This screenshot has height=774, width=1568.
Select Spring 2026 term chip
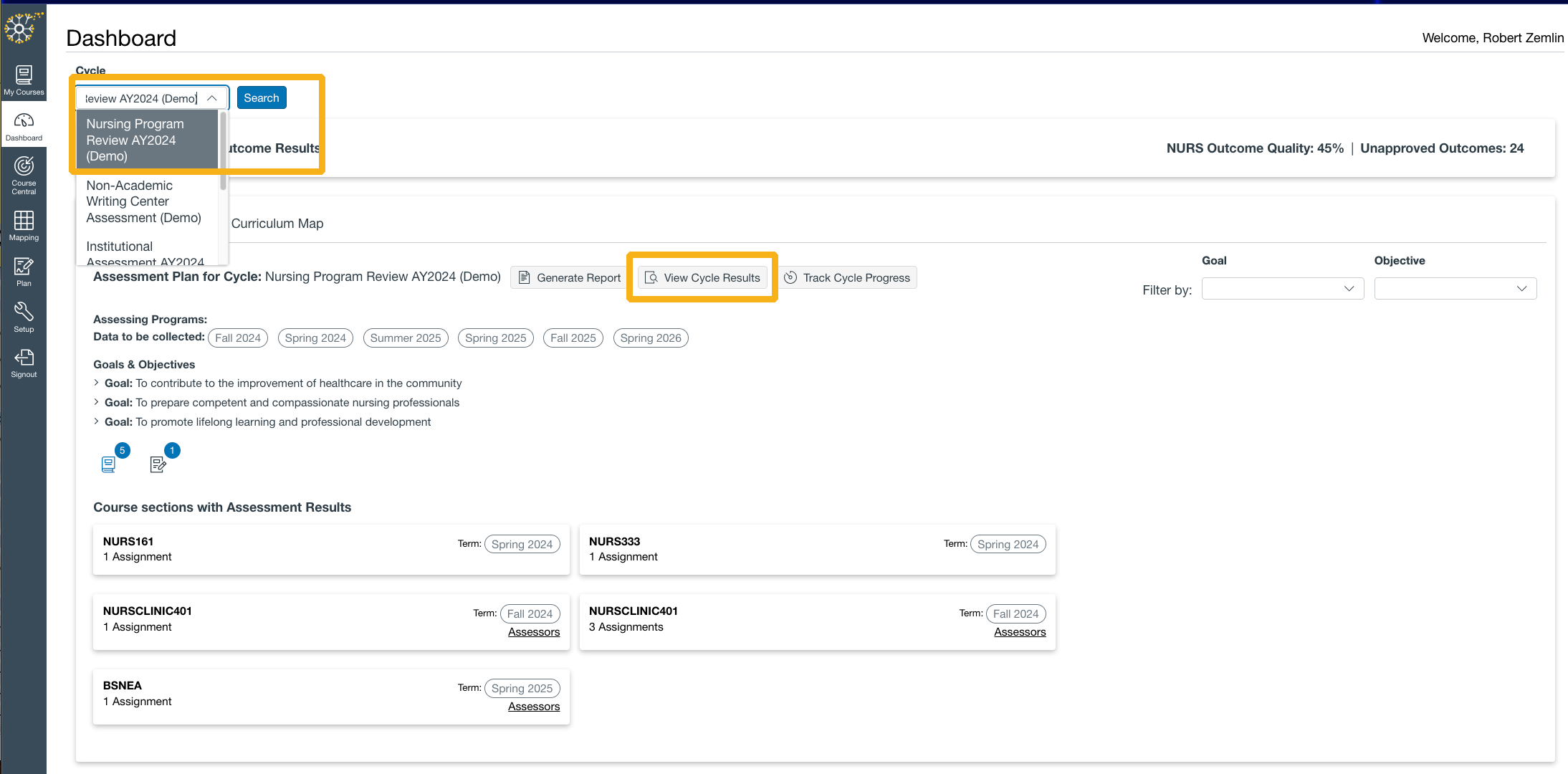(651, 338)
